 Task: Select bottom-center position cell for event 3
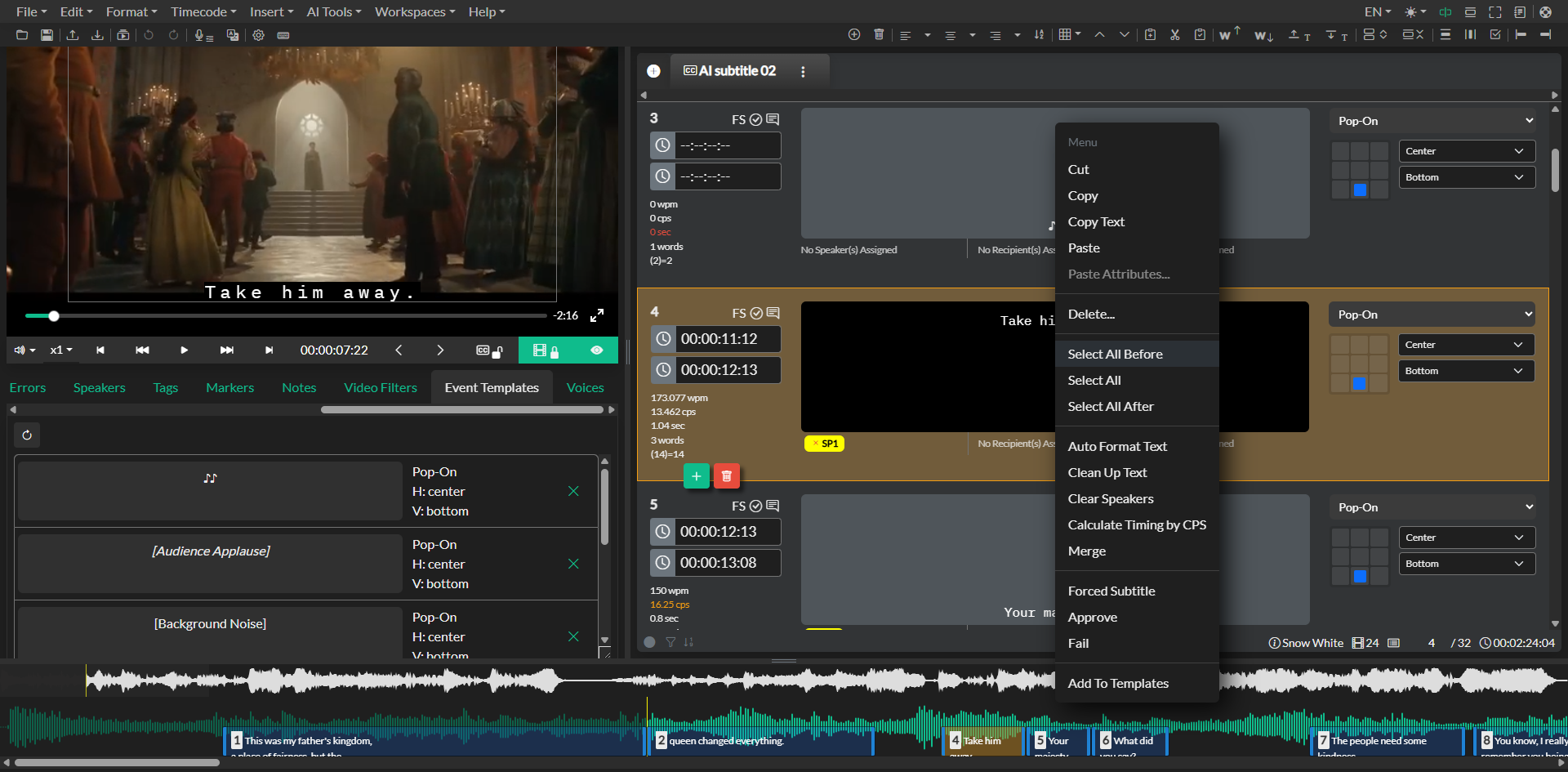click(x=1360, y=190)
